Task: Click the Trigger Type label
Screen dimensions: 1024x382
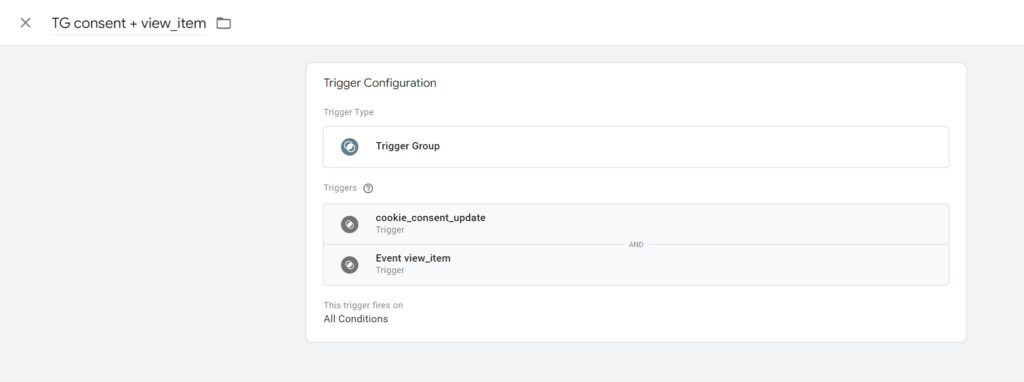Action: click(x=349, y=112)
